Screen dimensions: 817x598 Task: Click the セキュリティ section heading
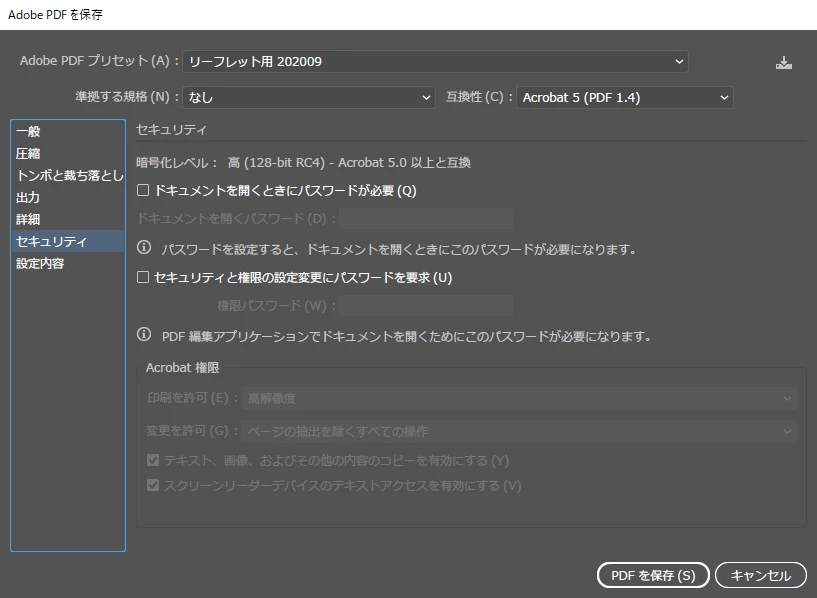click(171, 130)
